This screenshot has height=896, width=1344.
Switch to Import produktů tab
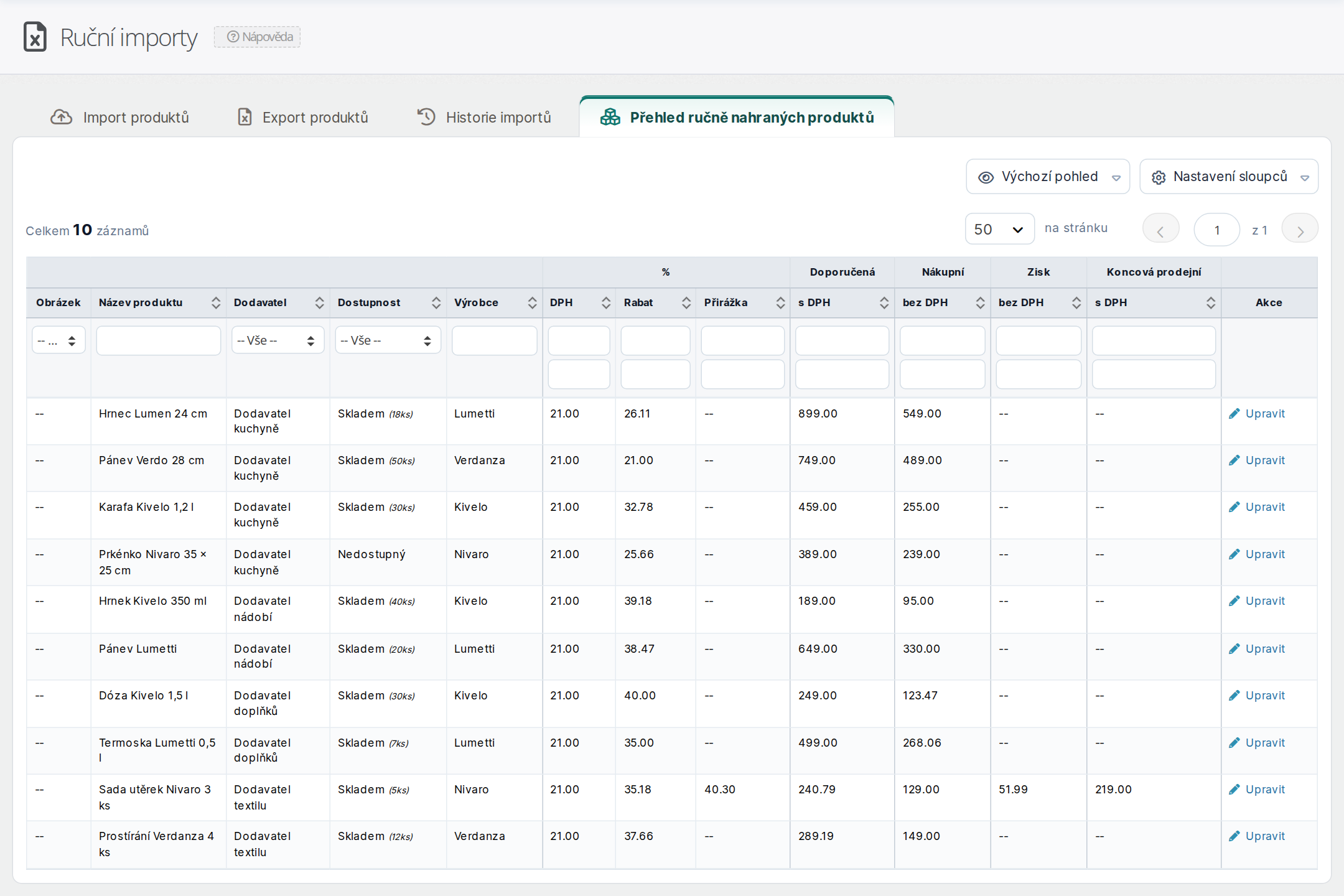[x=119, y=117]
